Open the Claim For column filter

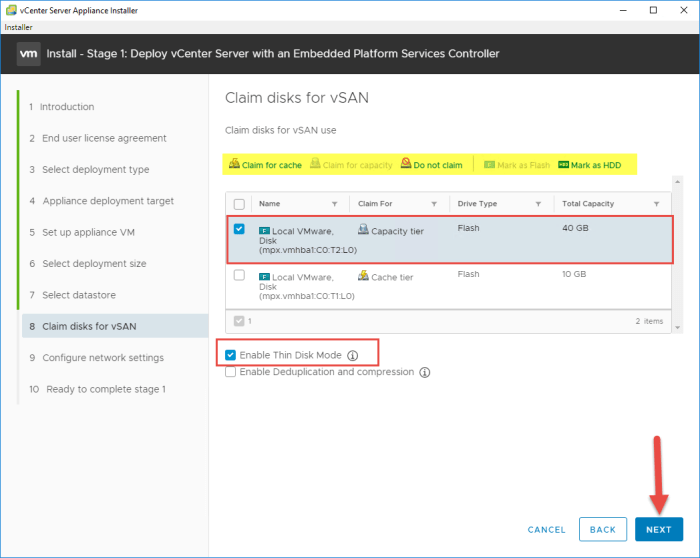434,204
